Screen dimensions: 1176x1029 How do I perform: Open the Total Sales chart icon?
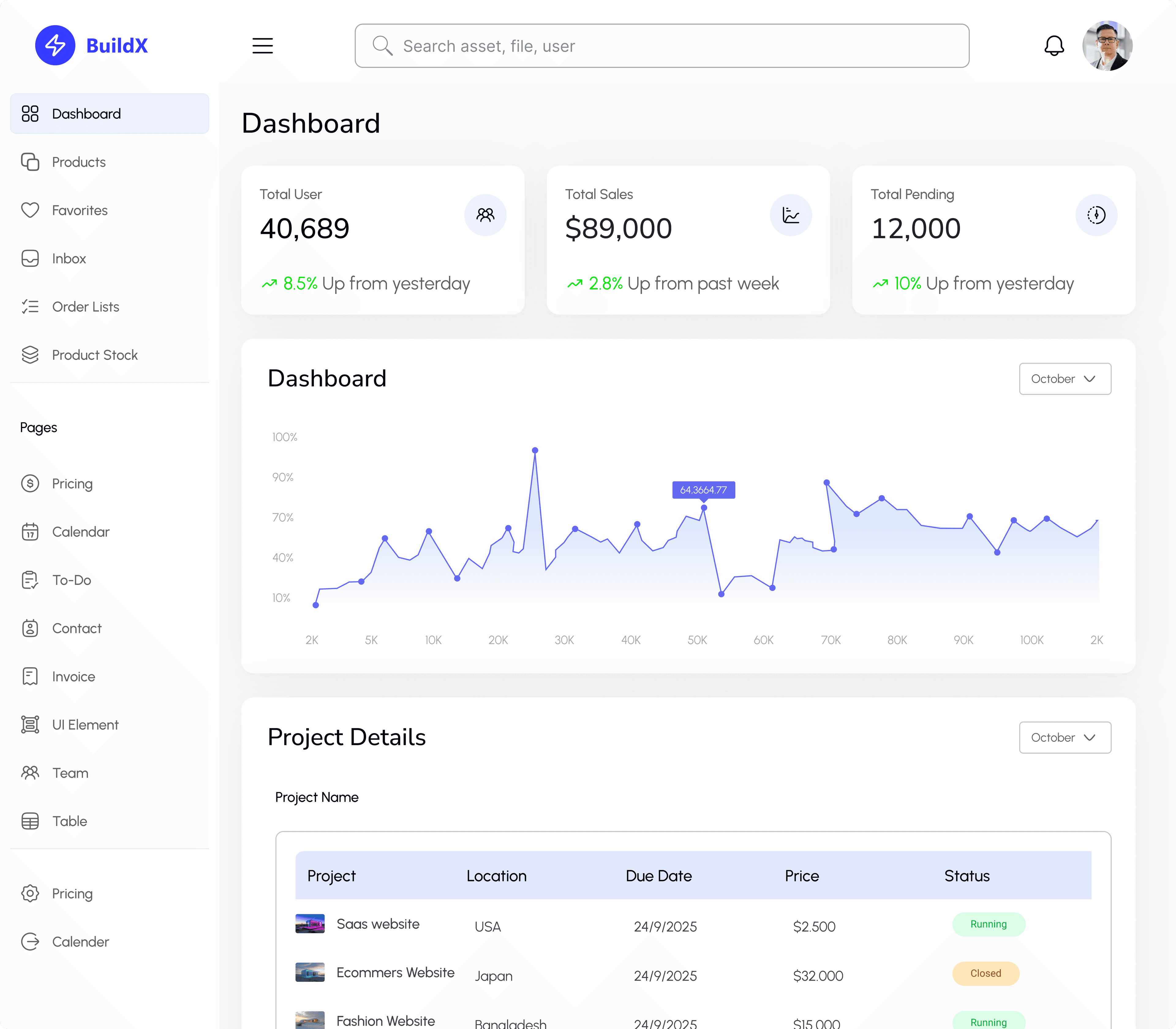(791, 215)
